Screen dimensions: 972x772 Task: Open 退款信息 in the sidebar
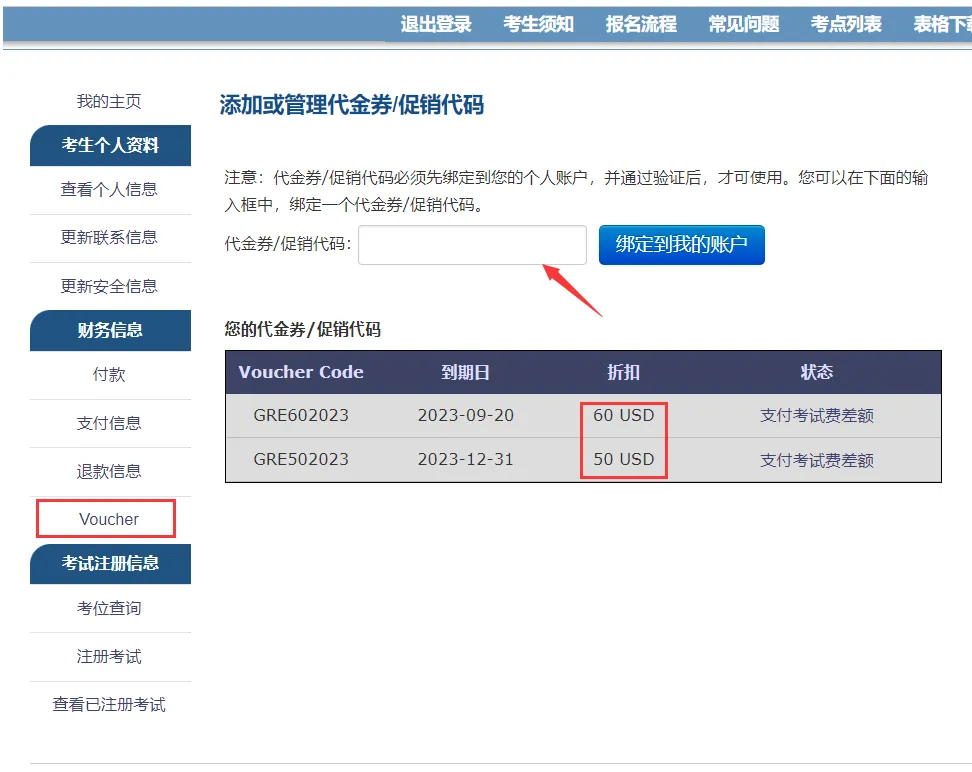click(x=109, y=471)
